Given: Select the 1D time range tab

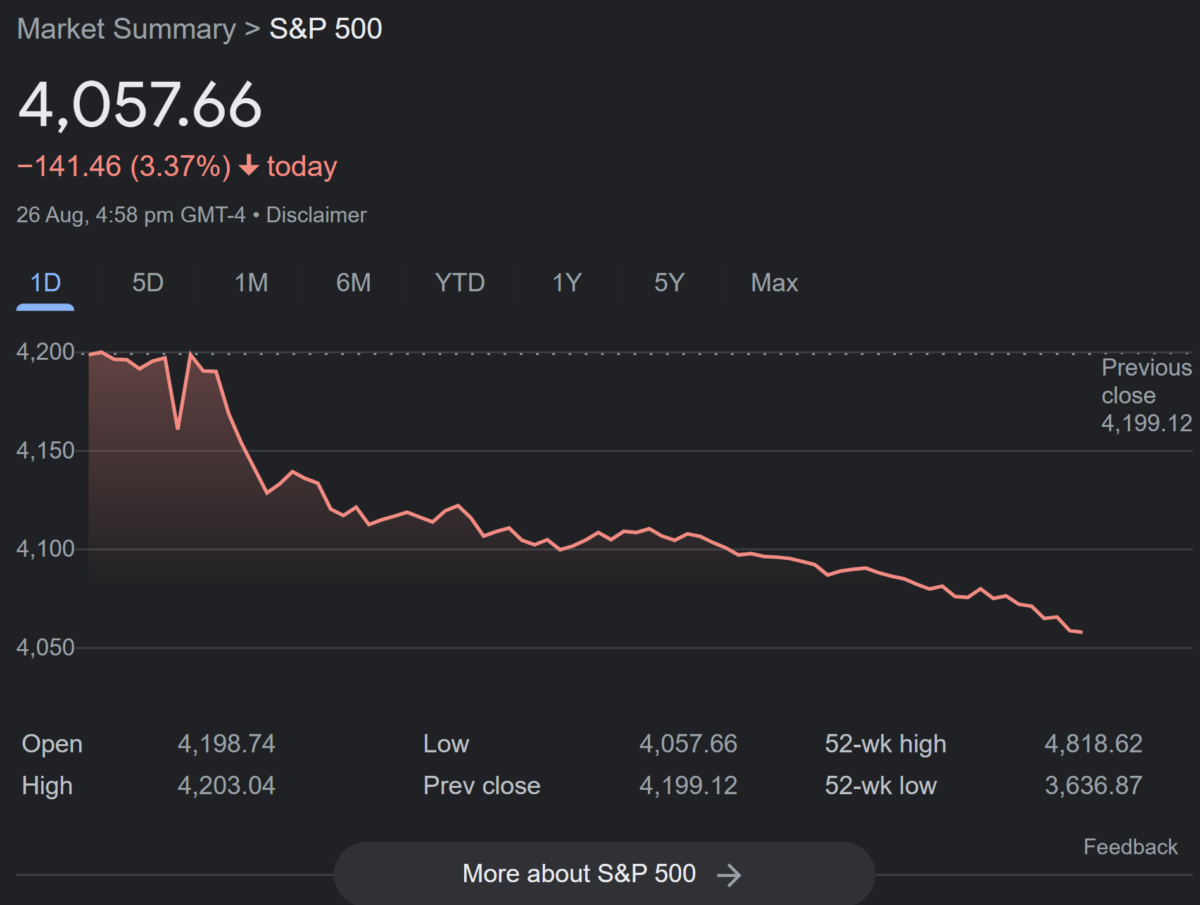Looking at the screenshot, I should pos(46,283).
